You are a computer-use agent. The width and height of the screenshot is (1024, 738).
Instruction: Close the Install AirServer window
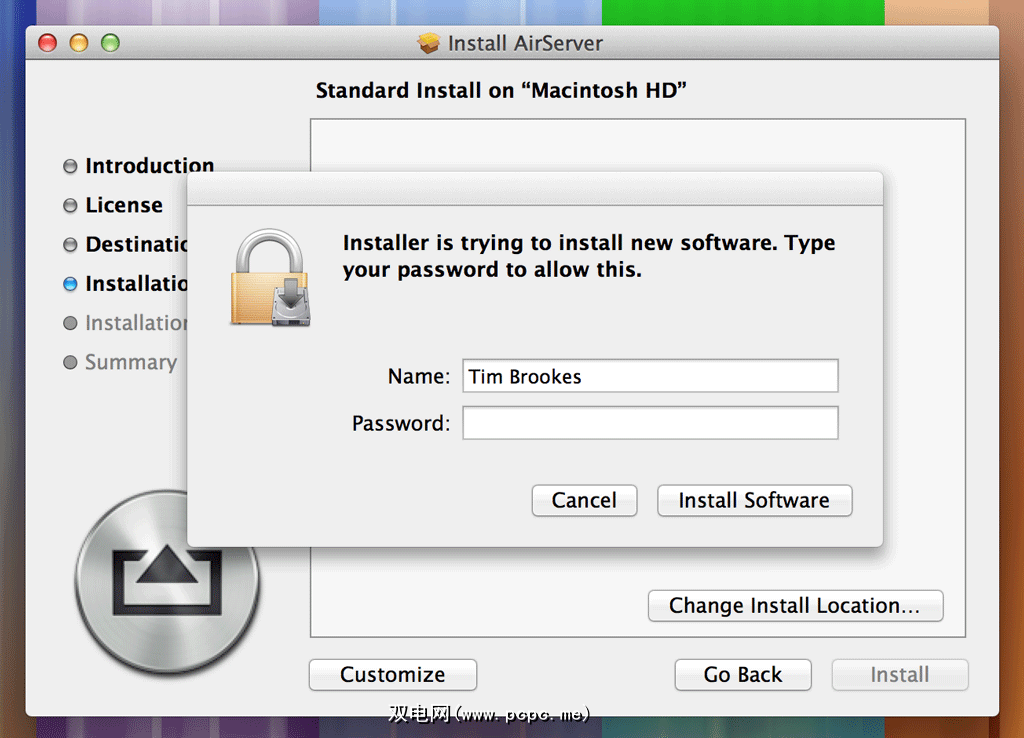pyautogui.click(x=47, y=43)
